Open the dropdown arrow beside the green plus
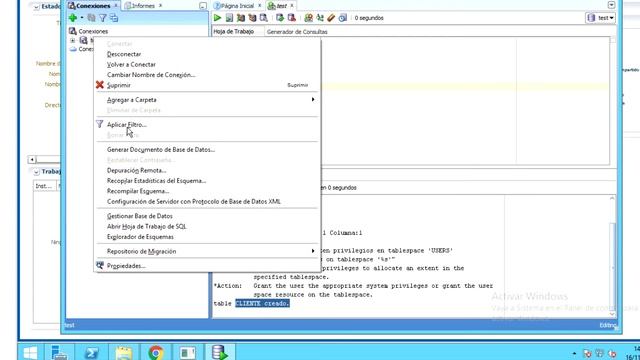640x360 pixels. [82, 18]
